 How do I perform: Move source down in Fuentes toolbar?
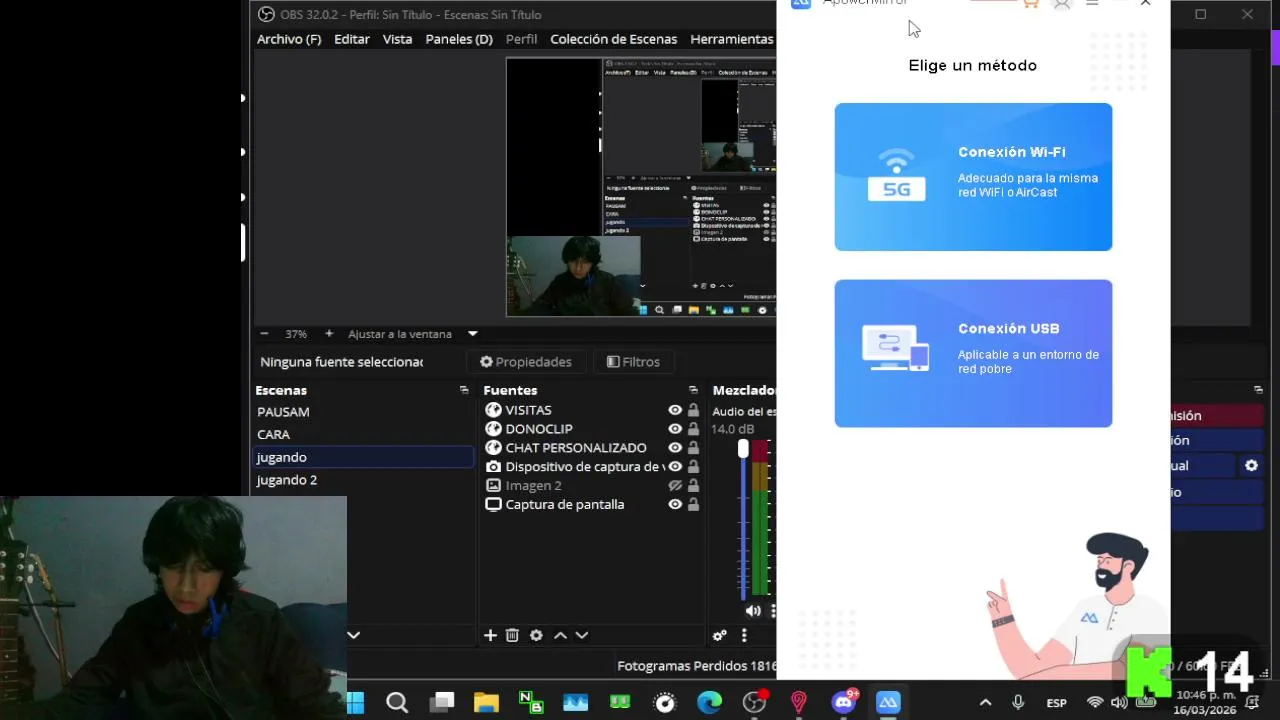(581, 635)
